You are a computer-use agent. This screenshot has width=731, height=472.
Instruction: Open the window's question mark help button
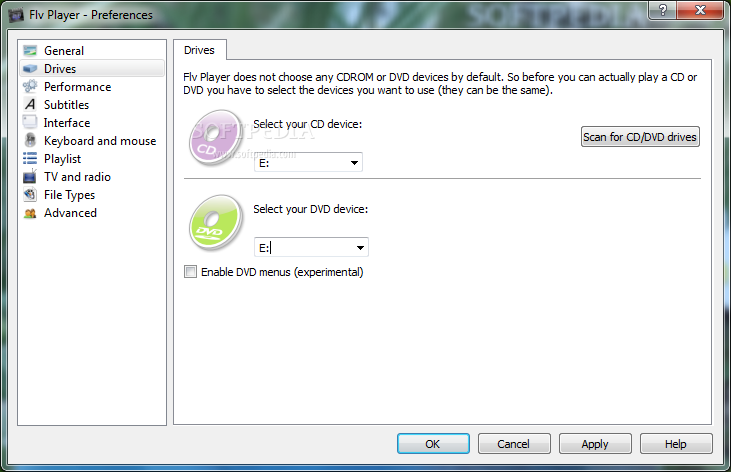(662, 10)
